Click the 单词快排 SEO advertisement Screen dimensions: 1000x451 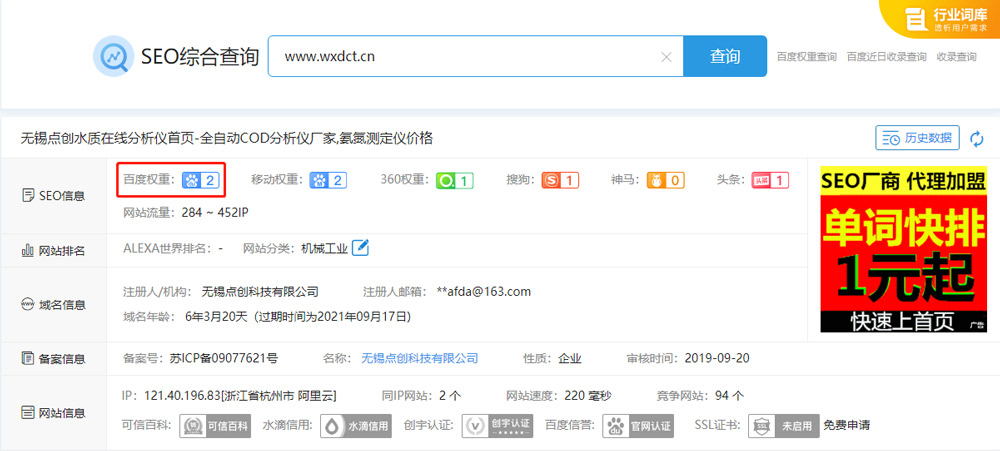point(903,249)
